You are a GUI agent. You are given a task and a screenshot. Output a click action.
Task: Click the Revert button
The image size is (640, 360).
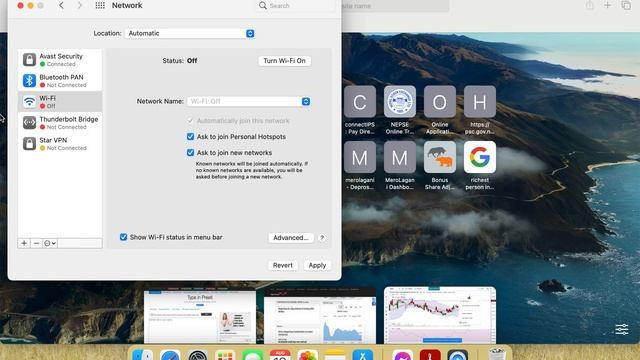coord(282,265)
